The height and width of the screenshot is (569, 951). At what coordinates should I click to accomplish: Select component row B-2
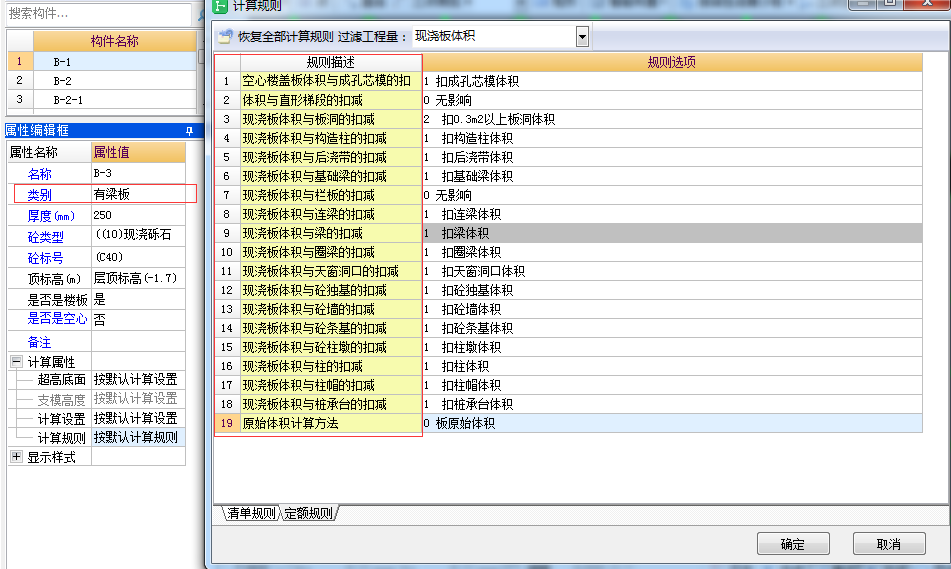115,81
